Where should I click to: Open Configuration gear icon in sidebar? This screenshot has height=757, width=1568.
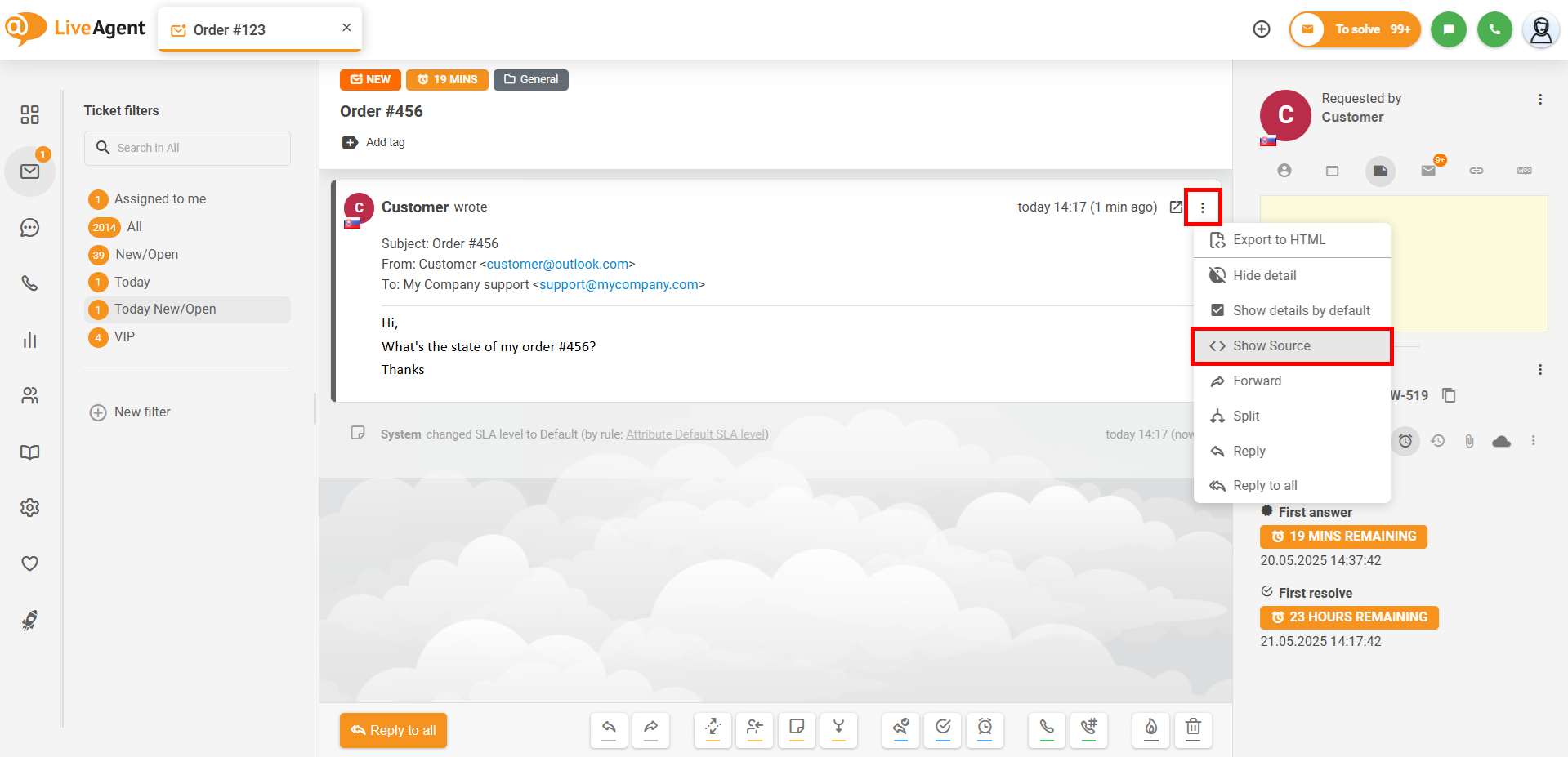[30, 508]
